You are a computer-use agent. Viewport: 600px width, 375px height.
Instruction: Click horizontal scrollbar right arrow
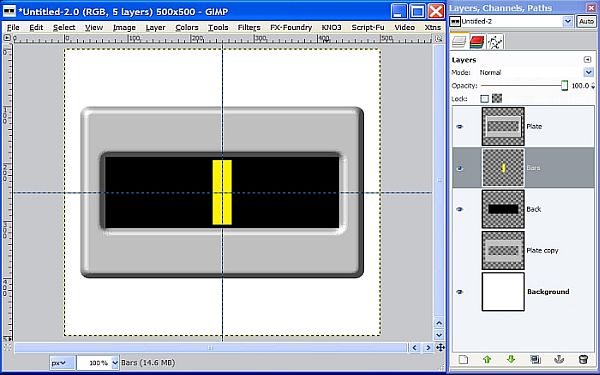point(428,347)
